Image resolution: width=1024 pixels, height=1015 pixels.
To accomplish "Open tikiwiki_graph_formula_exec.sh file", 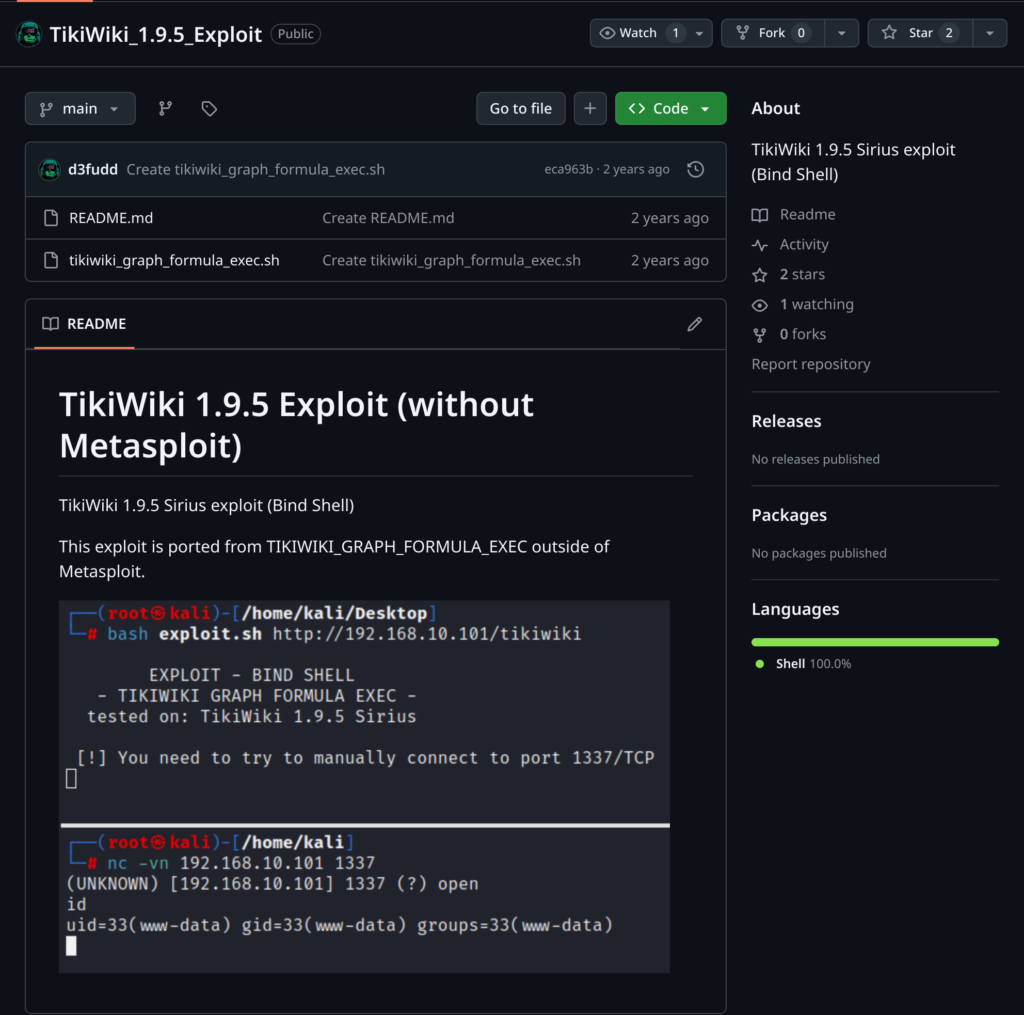I will tap(174, 261).
